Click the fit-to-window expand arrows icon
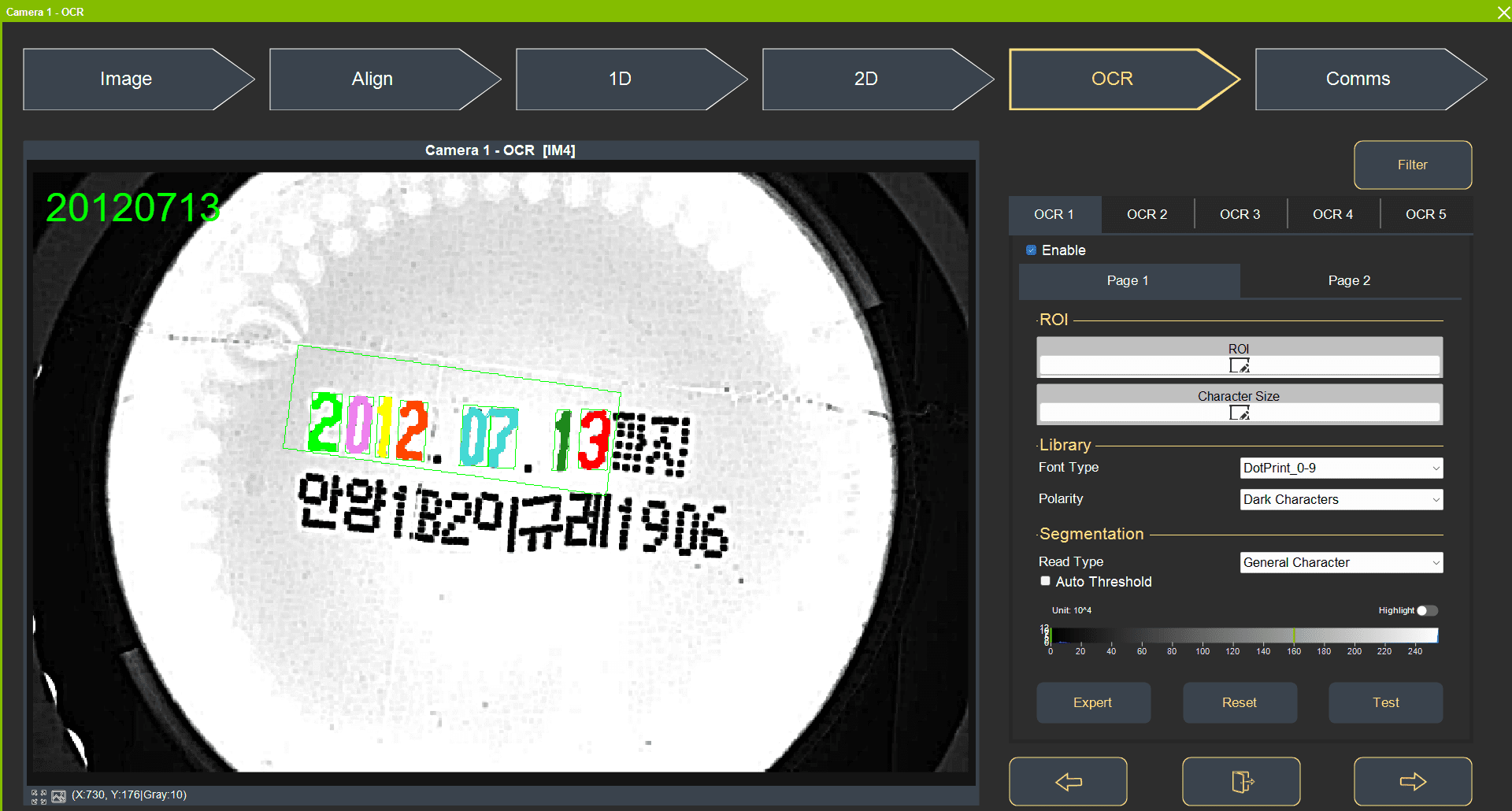Screen dimensions: 1512x811 (39, 796)
